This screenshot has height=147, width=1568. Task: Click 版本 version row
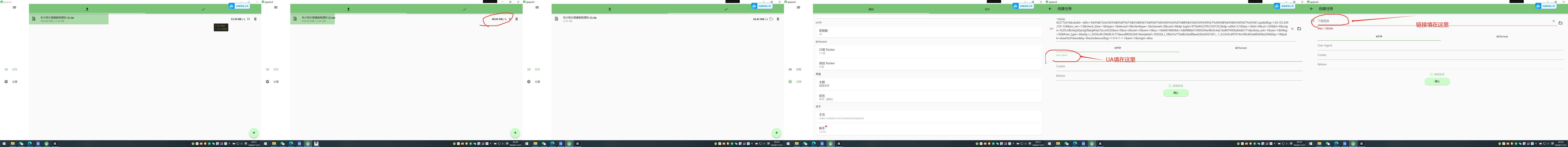tap(928, 129)
